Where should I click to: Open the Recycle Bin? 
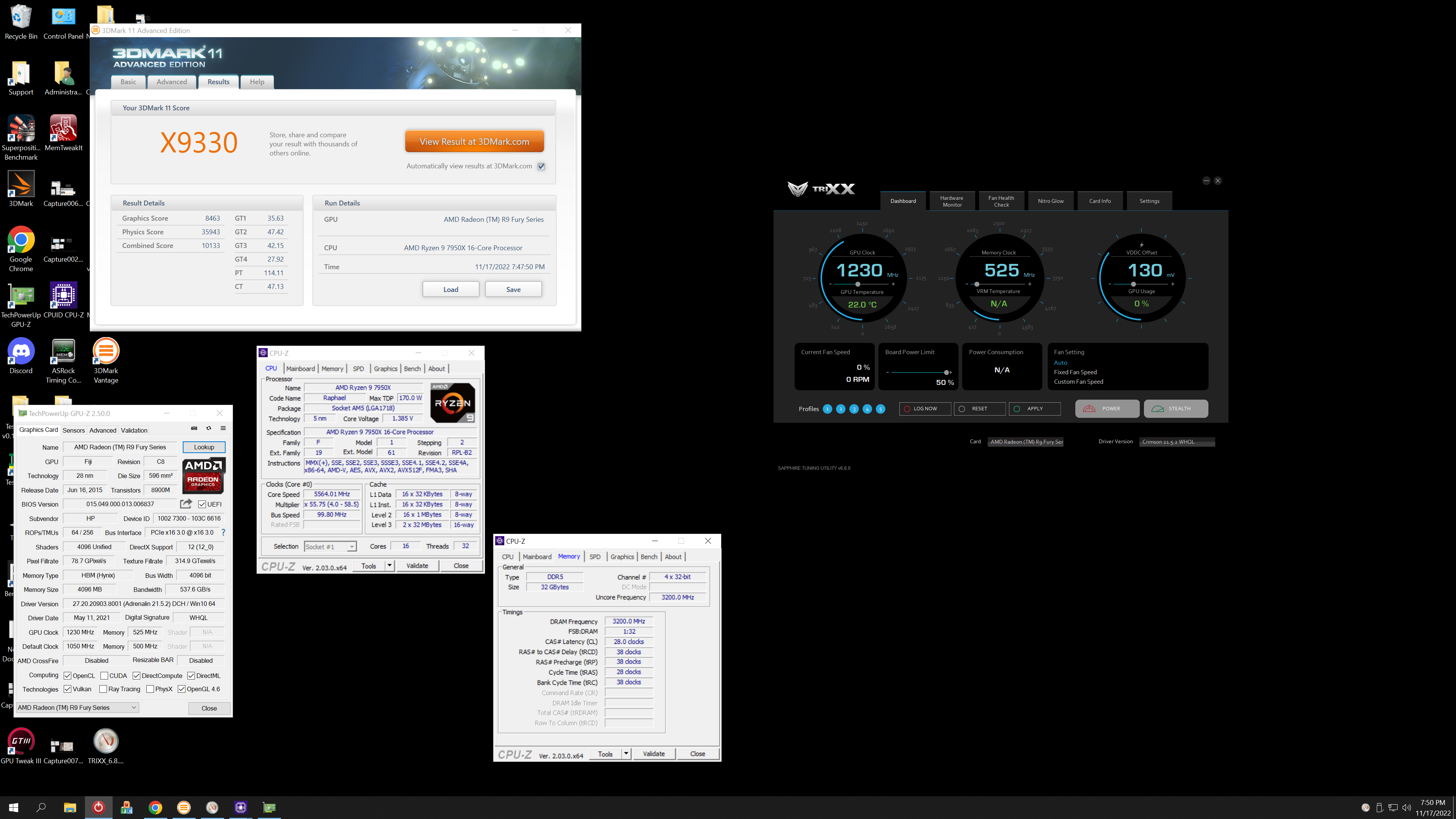21,22
